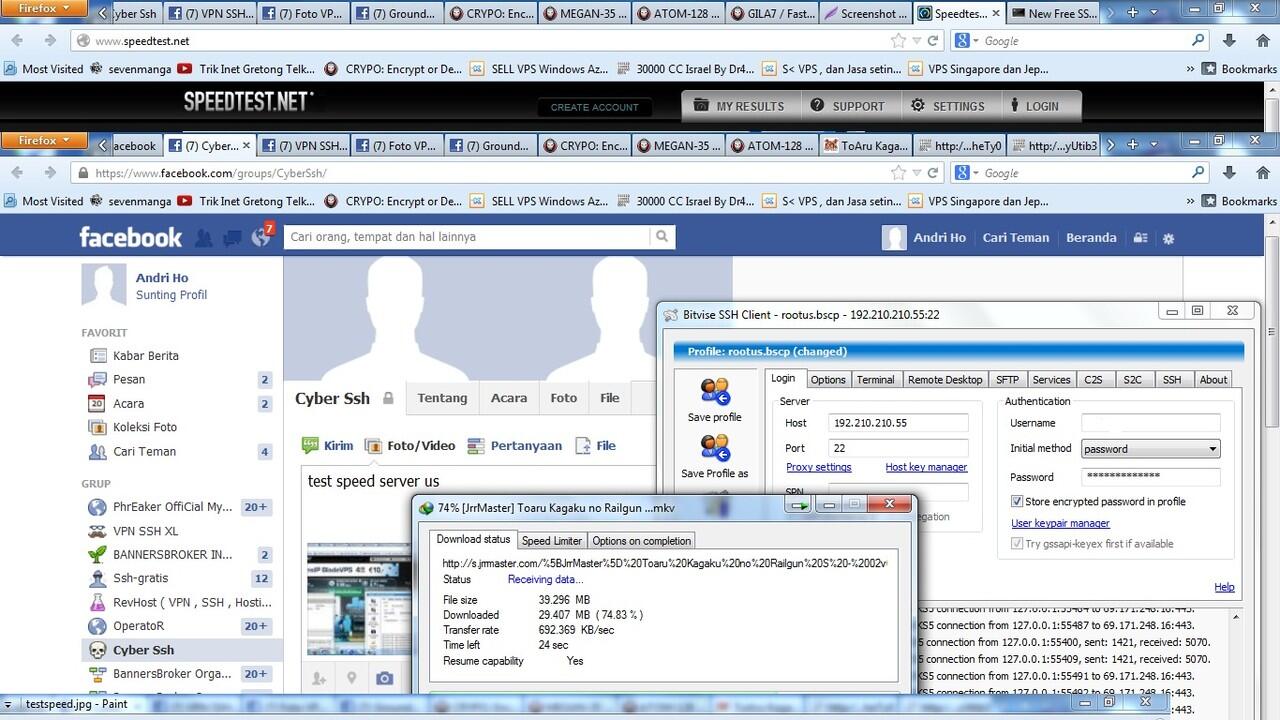Open upper Firefox orange menu button
1280x720 pixels.
[x=44, y=9]
